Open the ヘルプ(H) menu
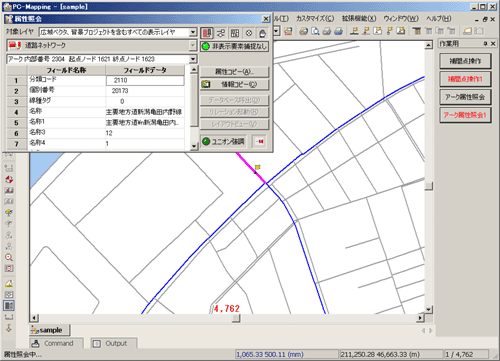This screenshot has width=500, height=361. (x=439, y=18)
